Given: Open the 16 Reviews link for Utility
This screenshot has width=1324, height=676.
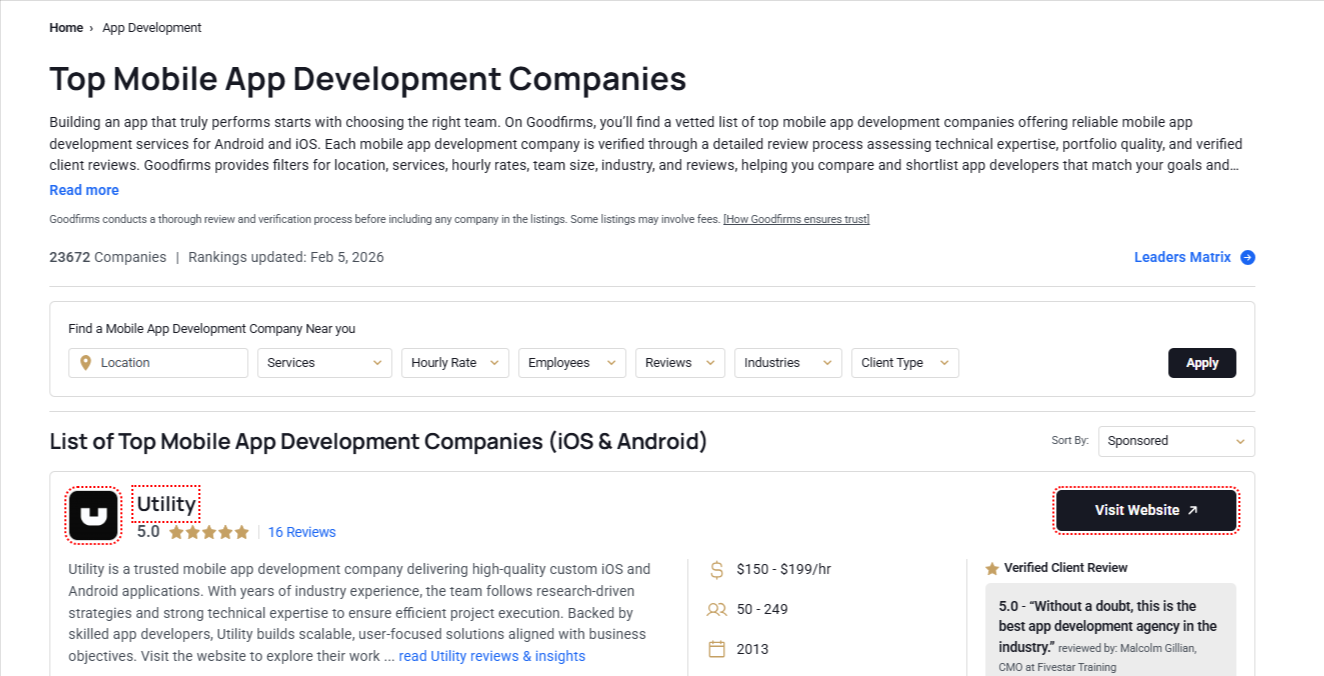Looking at the screenshot, I should coord(302,532).
